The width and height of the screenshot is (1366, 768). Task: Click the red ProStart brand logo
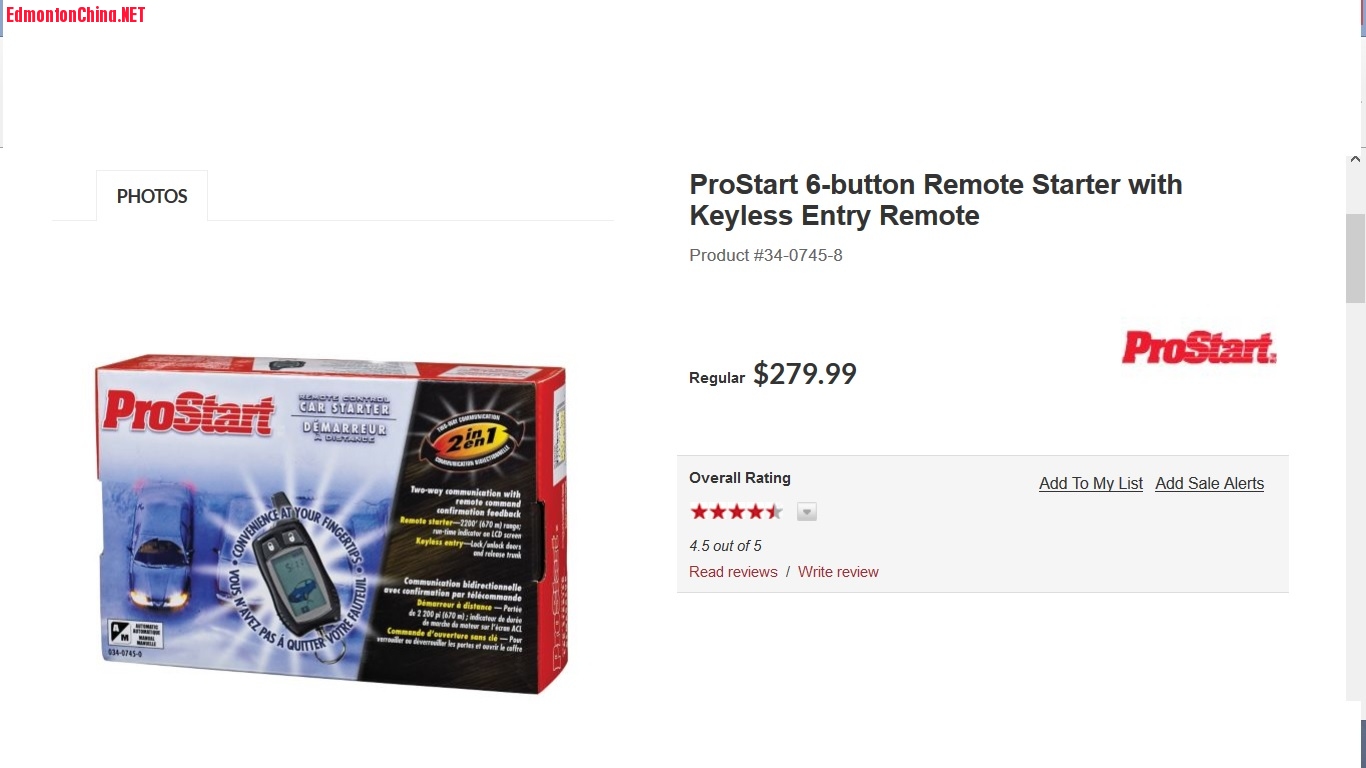point(1199,347)
